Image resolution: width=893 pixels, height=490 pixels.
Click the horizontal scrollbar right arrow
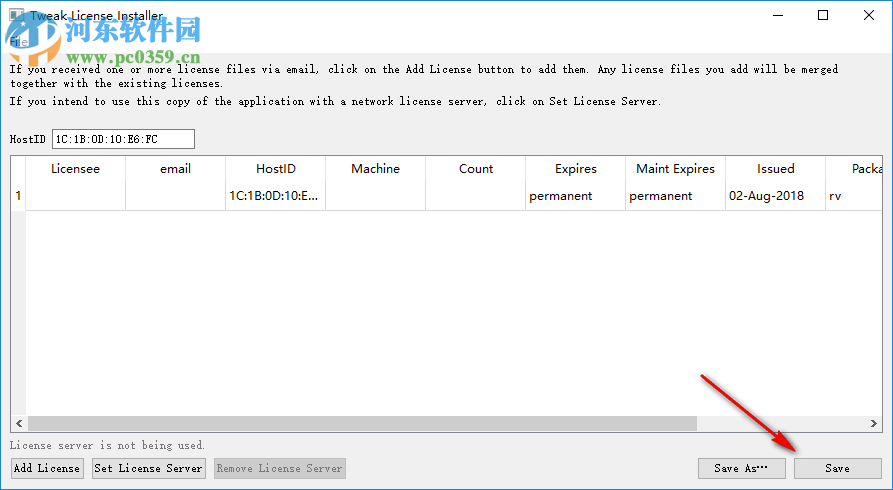[x=874, y=423]
